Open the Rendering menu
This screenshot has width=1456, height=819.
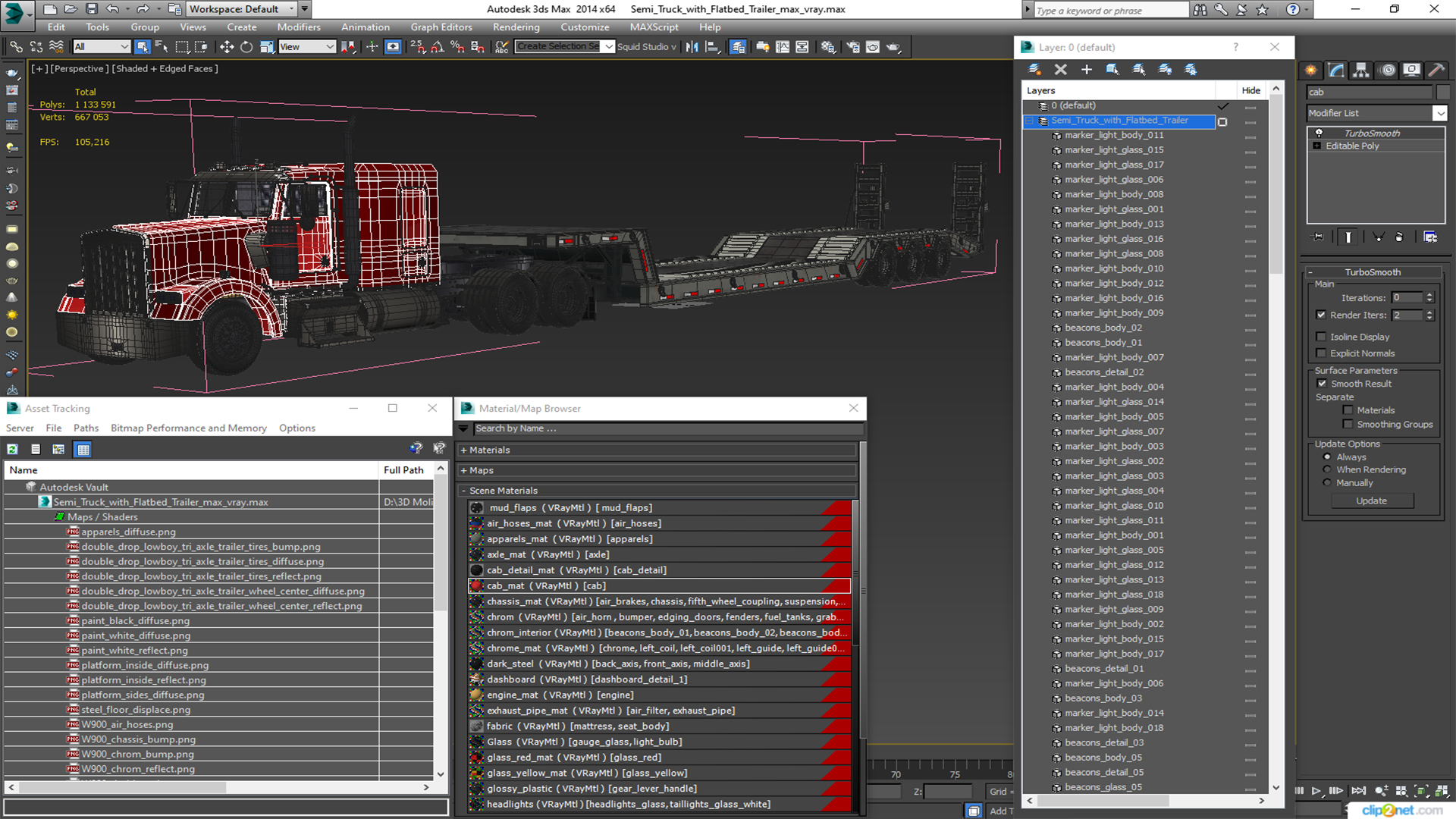[516, 27]
